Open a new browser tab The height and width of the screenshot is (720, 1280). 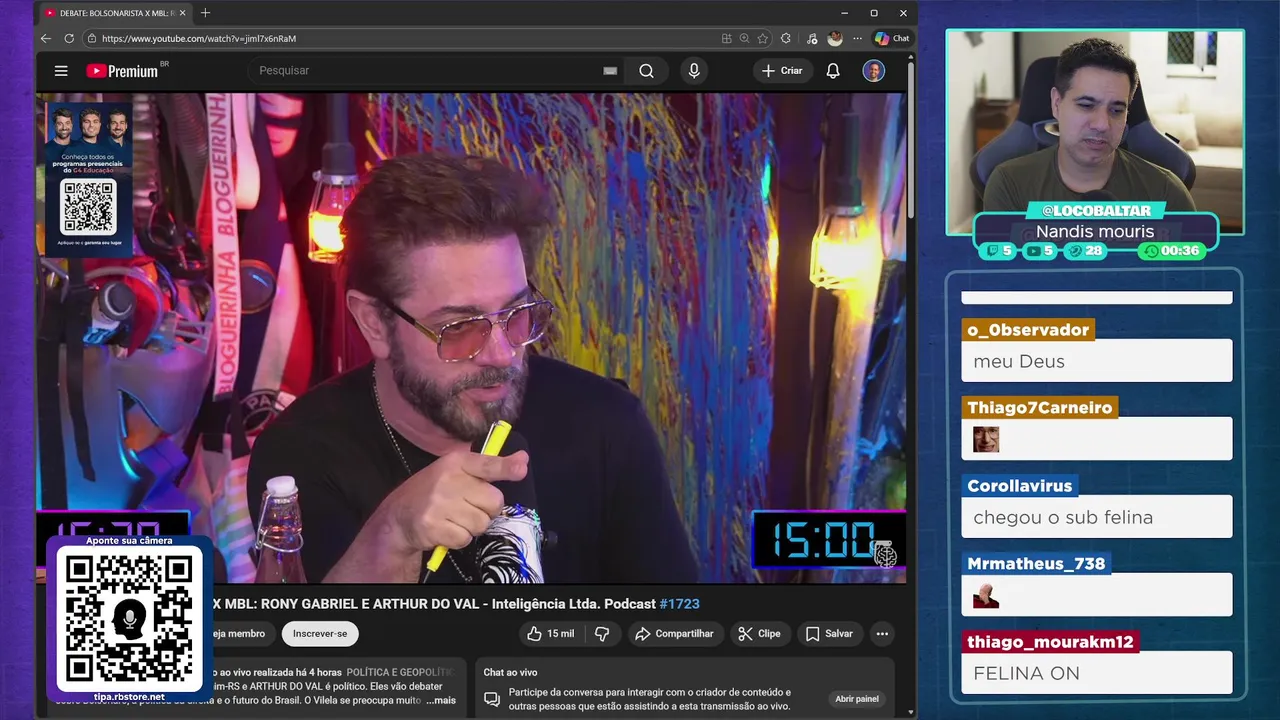pos(205,13)
